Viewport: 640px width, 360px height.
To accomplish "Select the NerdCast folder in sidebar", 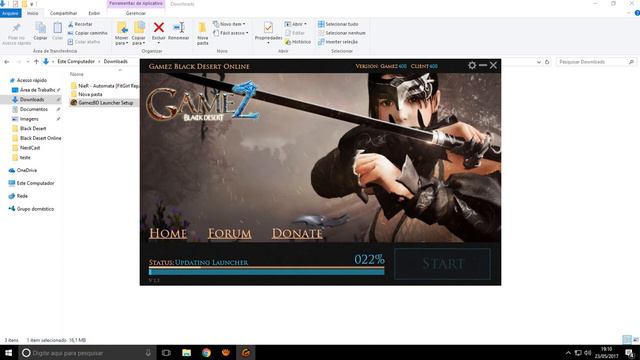I will pos(29,148).
